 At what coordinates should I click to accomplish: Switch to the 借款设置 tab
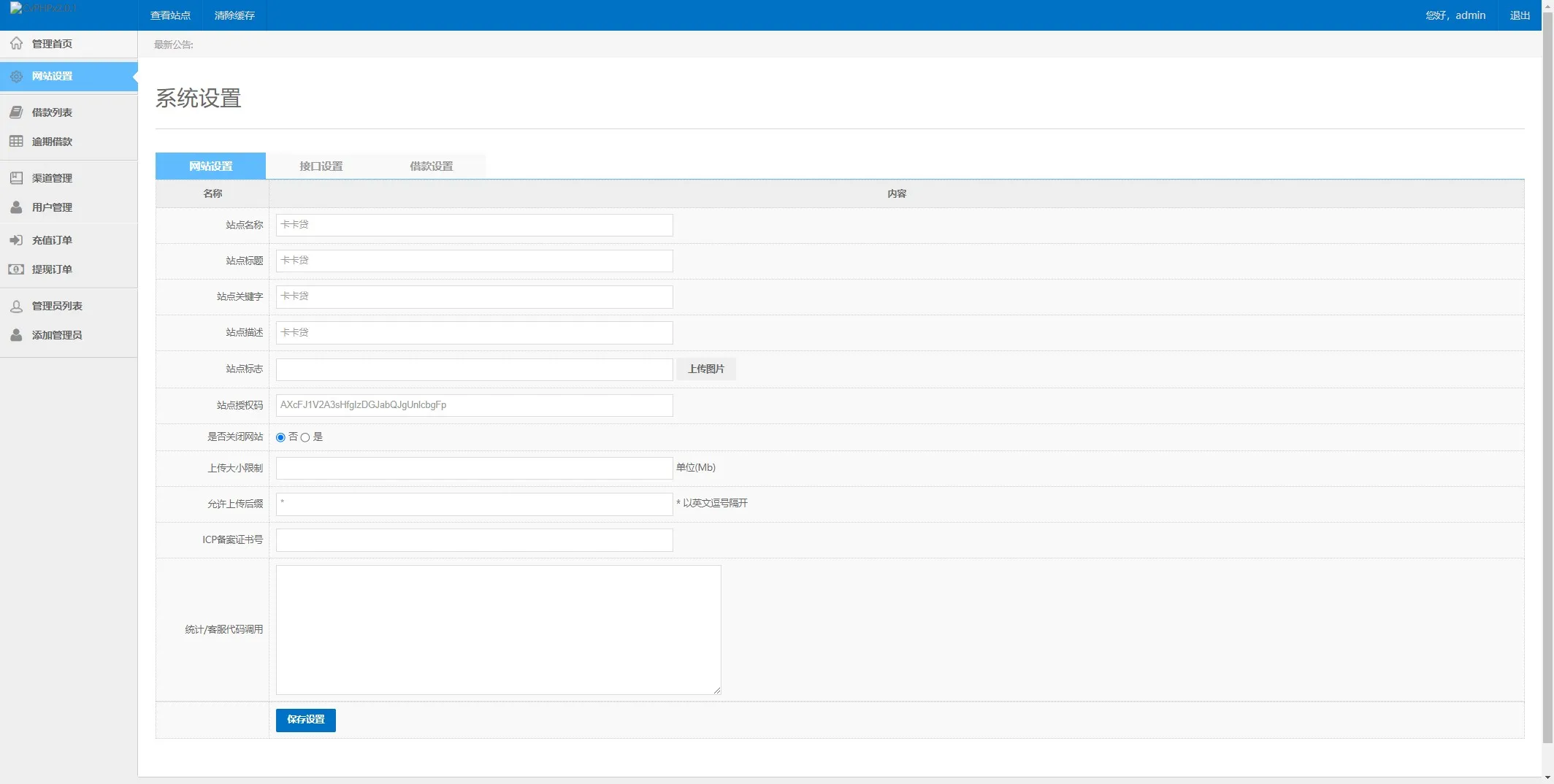tap(431, 166)
